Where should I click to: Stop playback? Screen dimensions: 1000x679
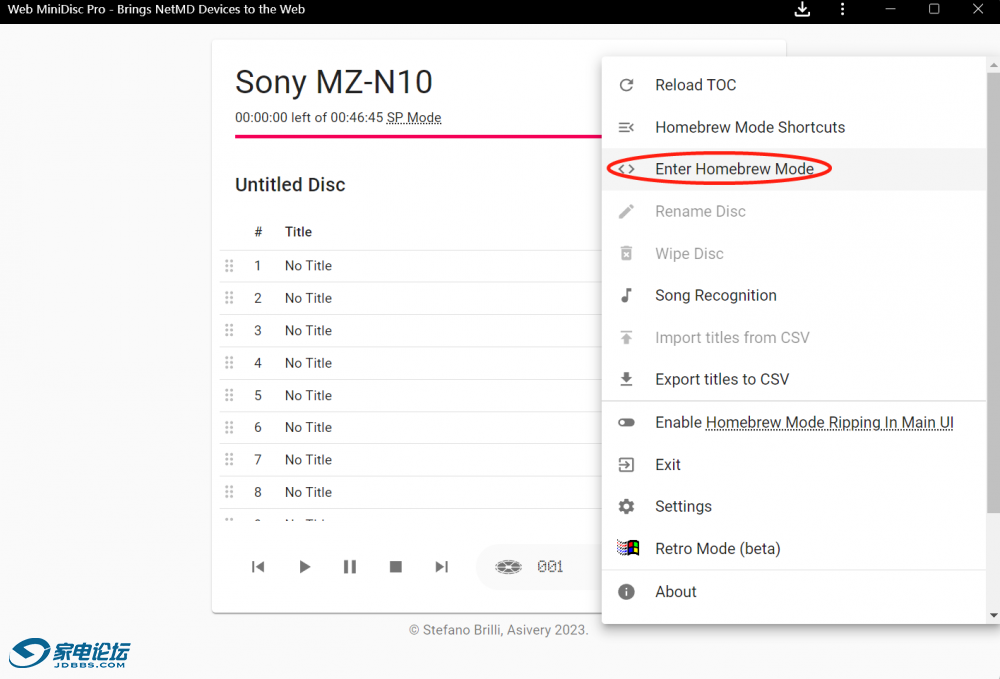click(396, 567)
